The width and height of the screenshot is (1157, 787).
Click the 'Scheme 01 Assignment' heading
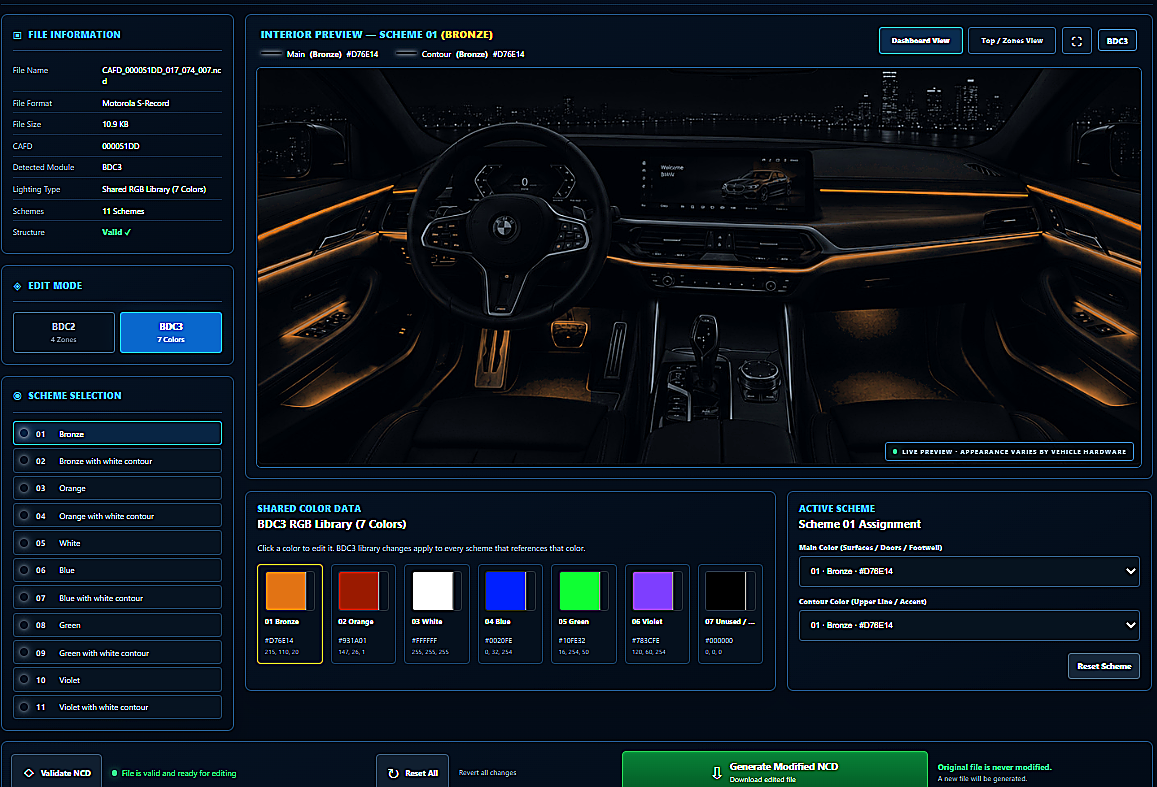tap(860, 524)
